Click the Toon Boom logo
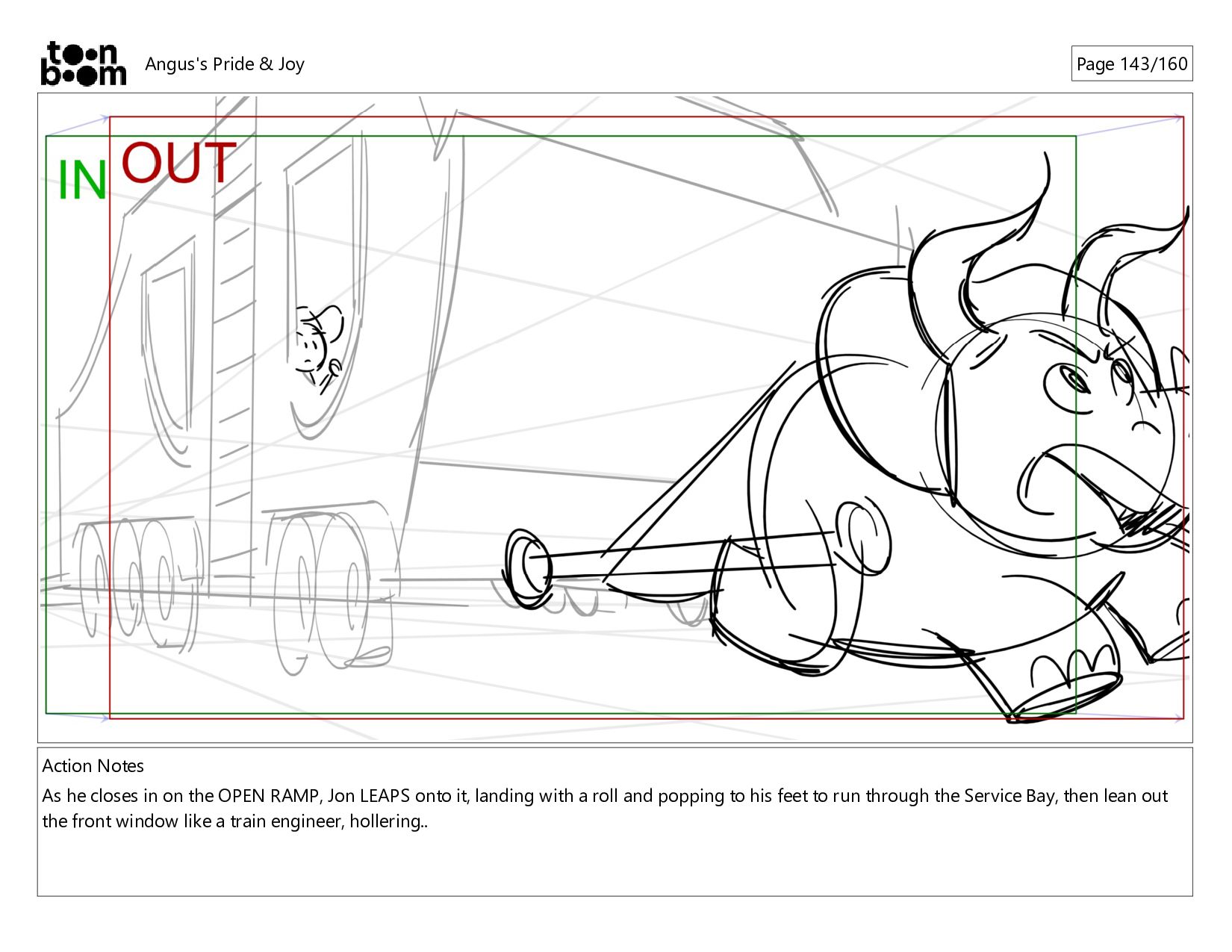Screen dimensions: 1232x952 tap(83, 63)
